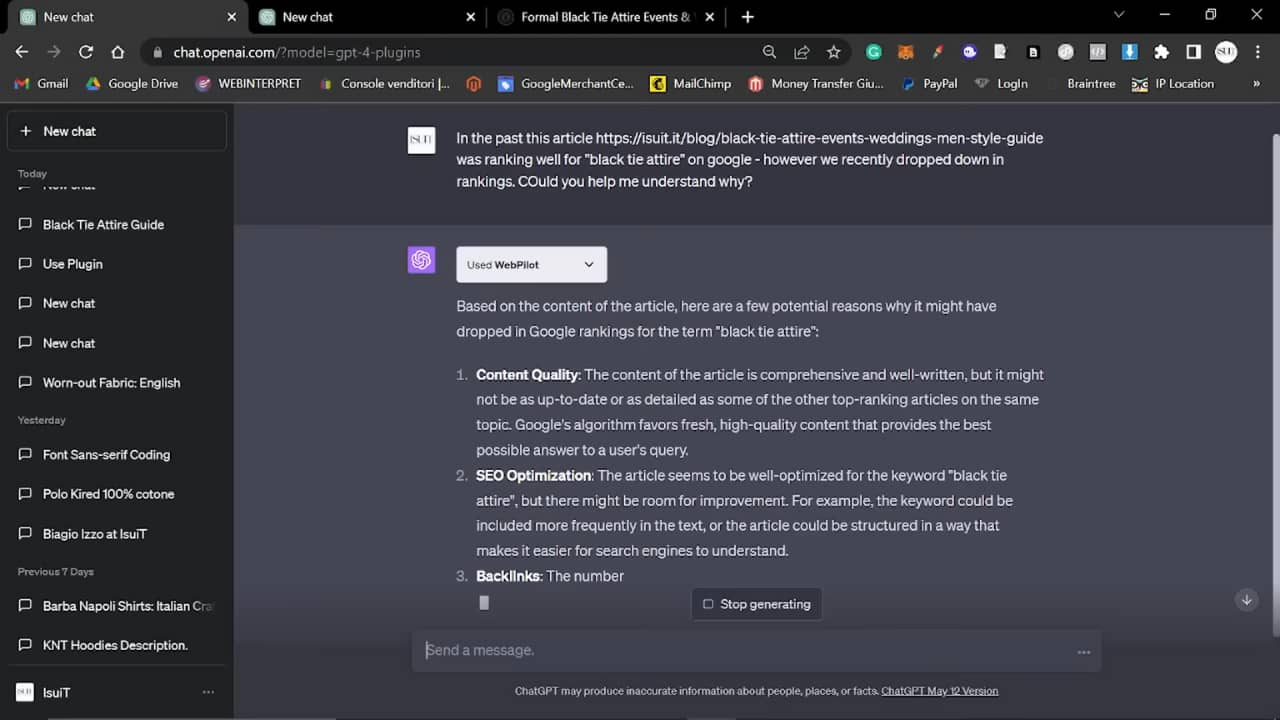1280x720 pixels.
Task: Open the Worn-out Fabric: English chat
Action: pyautogui.click(x=117, y=383)
